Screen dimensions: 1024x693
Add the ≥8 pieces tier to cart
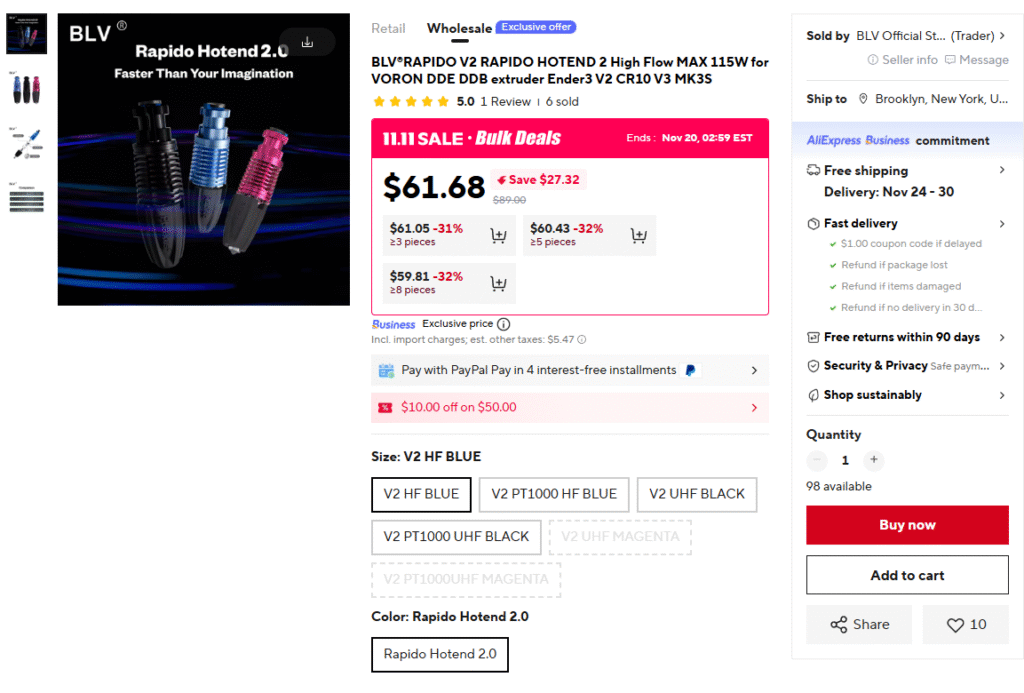pos(498,284)
